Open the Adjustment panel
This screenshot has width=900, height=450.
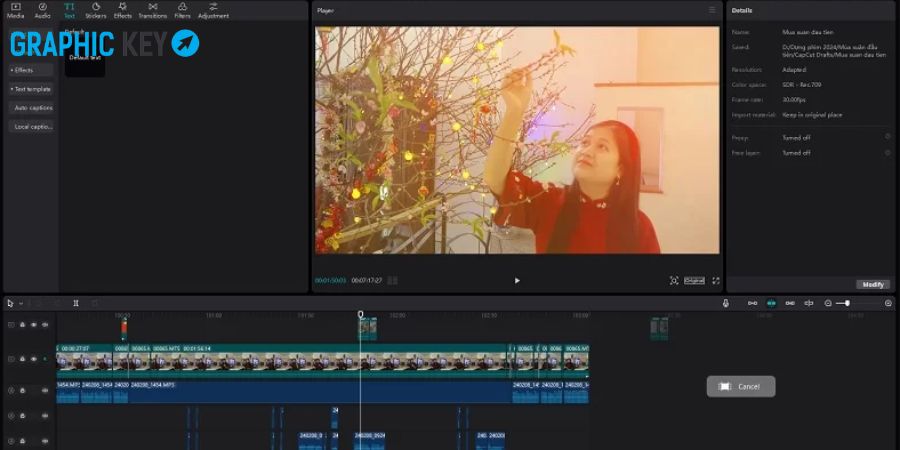pyautogui.click(x=214, y=10)
